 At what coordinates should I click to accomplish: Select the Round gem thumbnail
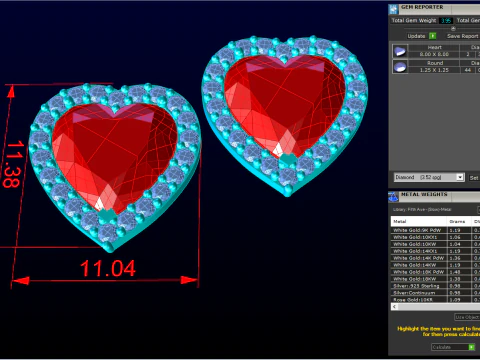pyautogui.click(x=400, y=67)
